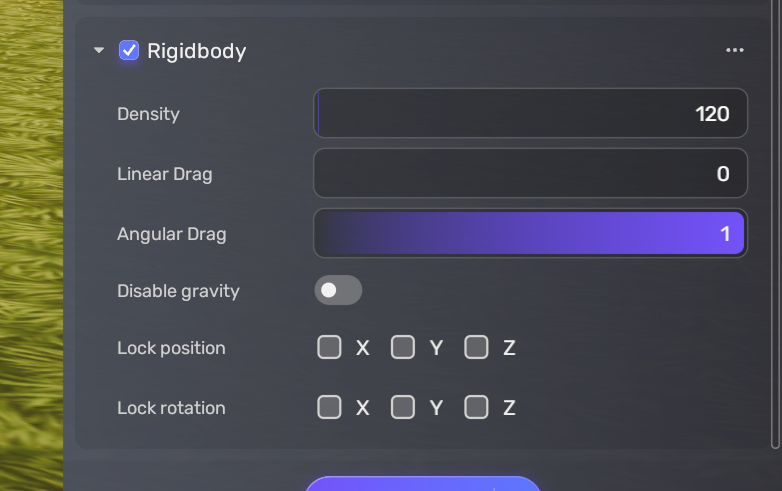This screenshot has width=782, height=491.
Task: Lock rotation on the X axis
Action: pos(329,407)
